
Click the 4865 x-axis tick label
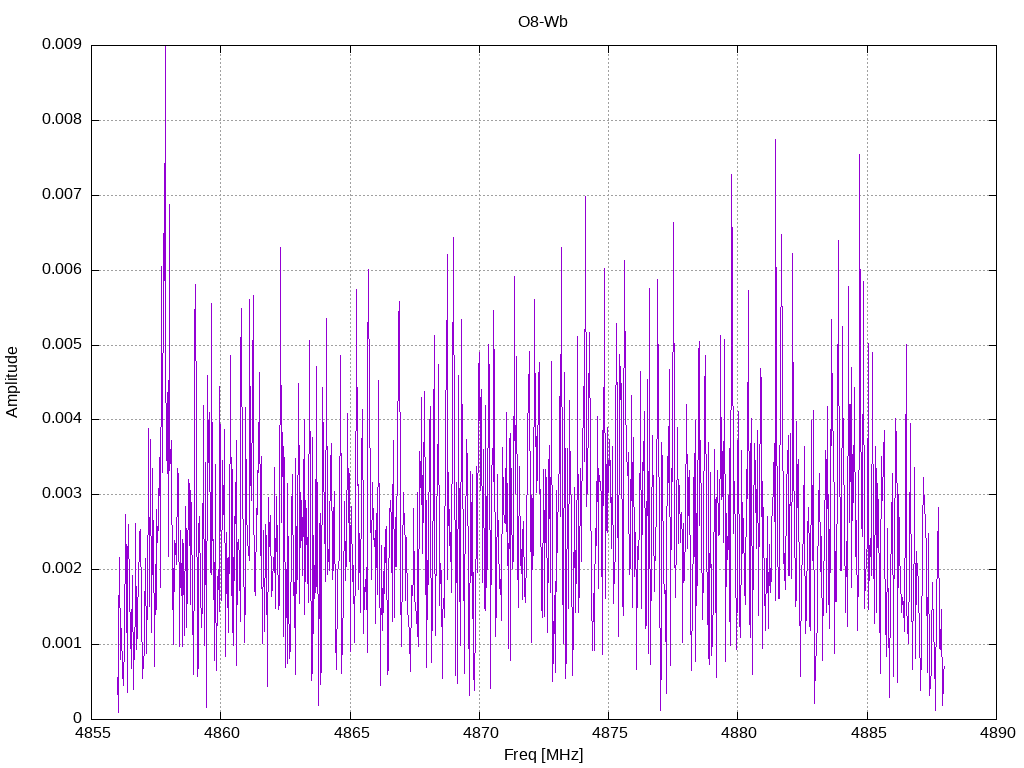(351, 733)
